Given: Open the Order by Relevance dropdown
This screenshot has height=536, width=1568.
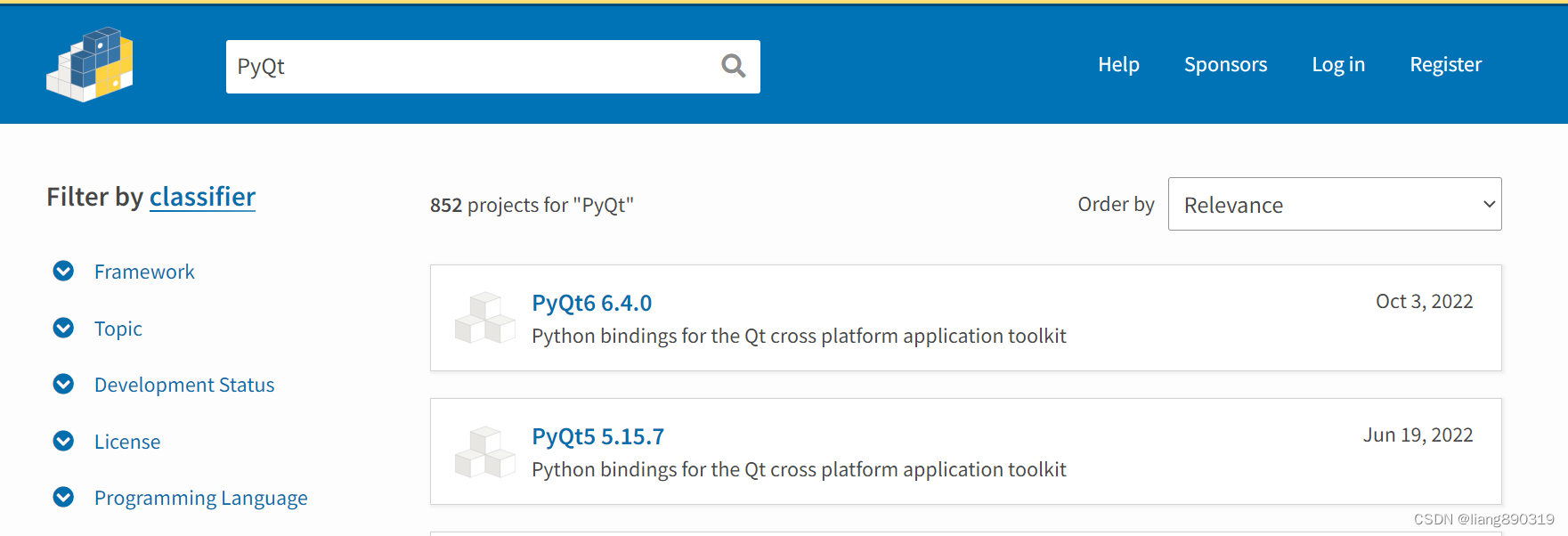Looking at the screenshot, I should pos(1334,204).
